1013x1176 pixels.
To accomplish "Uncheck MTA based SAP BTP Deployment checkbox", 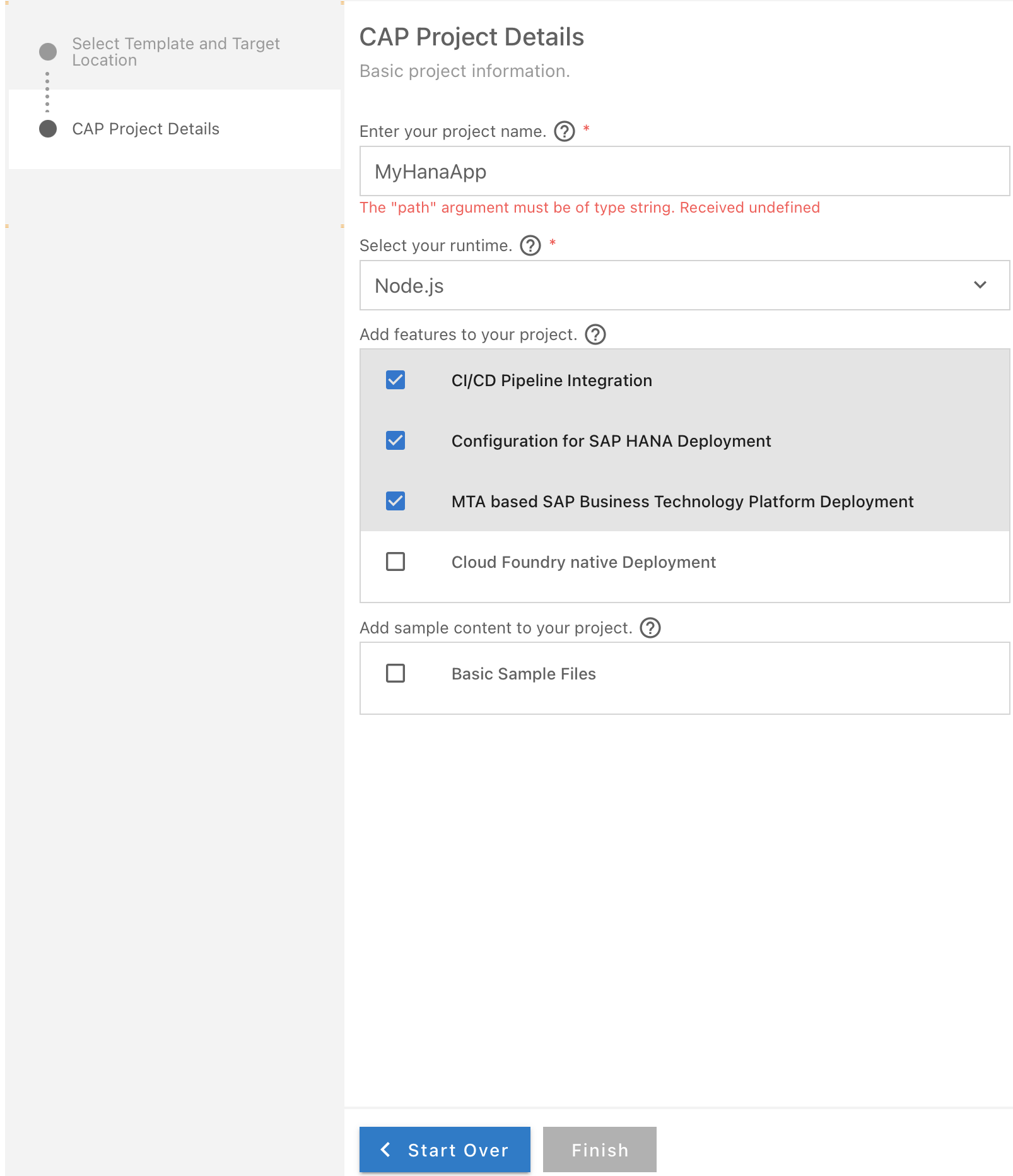I will coord(395,501).
